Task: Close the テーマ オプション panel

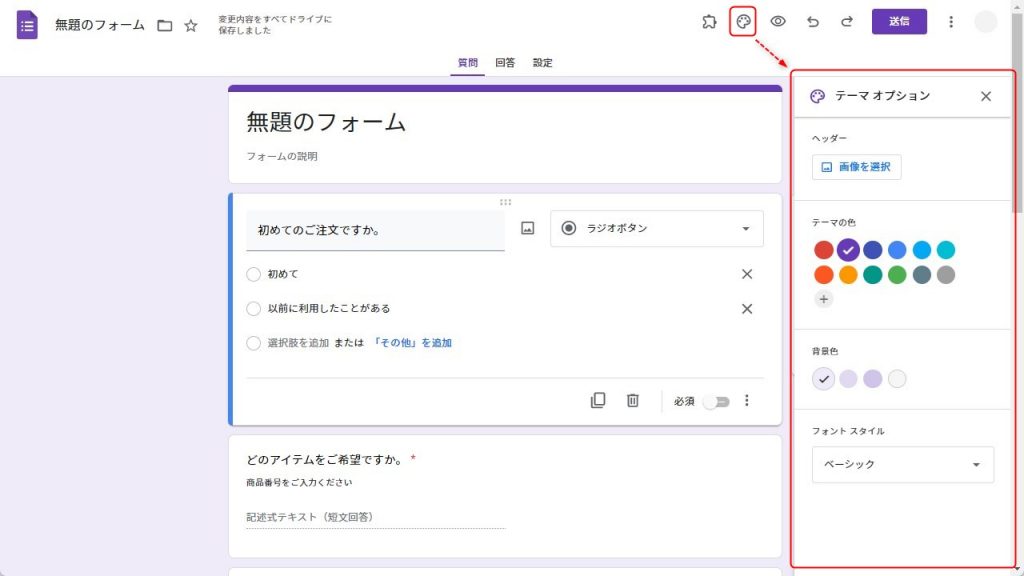Action: (985, 97)
